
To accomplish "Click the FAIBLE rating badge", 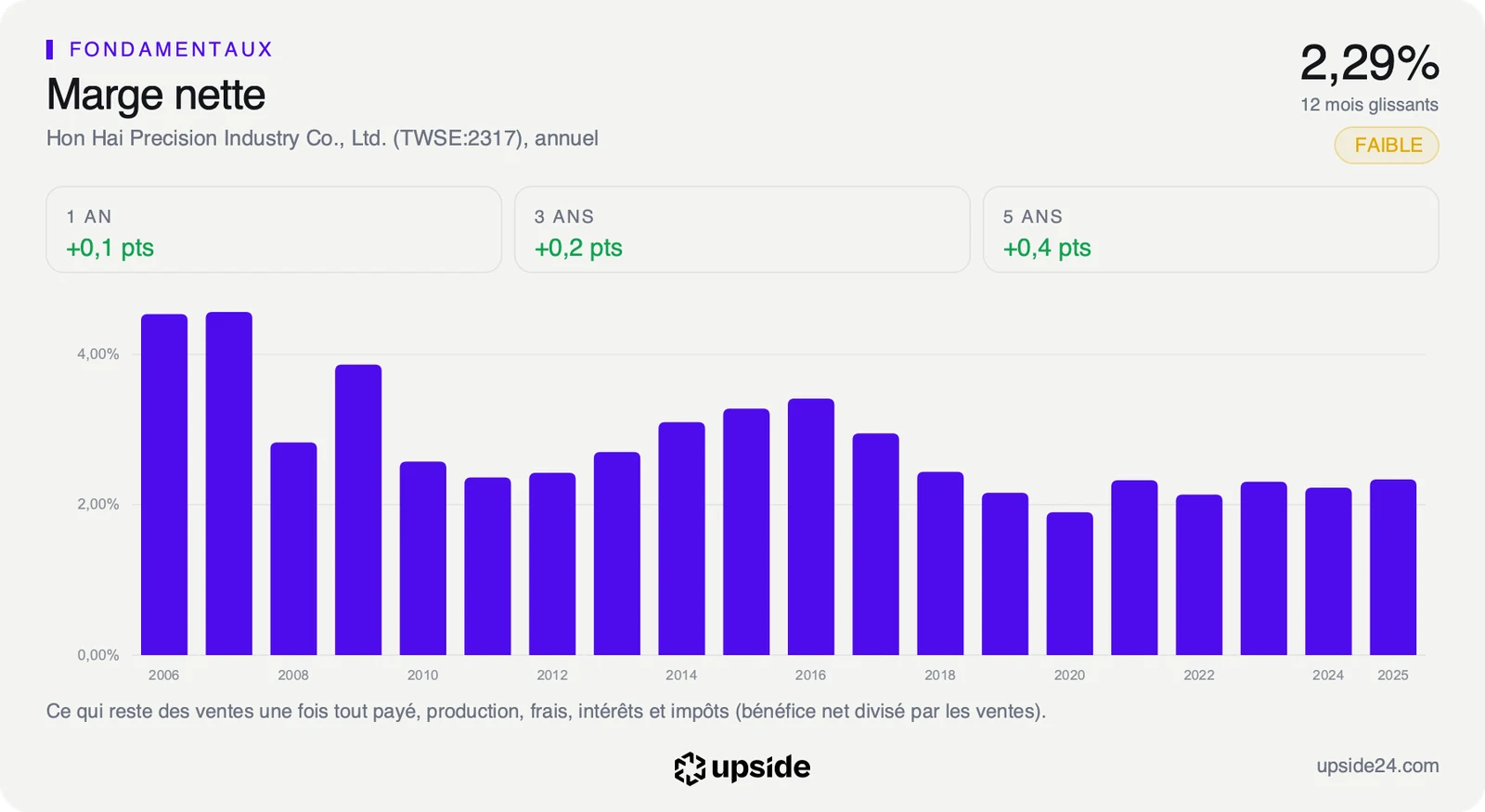I will pyautogui.click(x=1387, y=146).
